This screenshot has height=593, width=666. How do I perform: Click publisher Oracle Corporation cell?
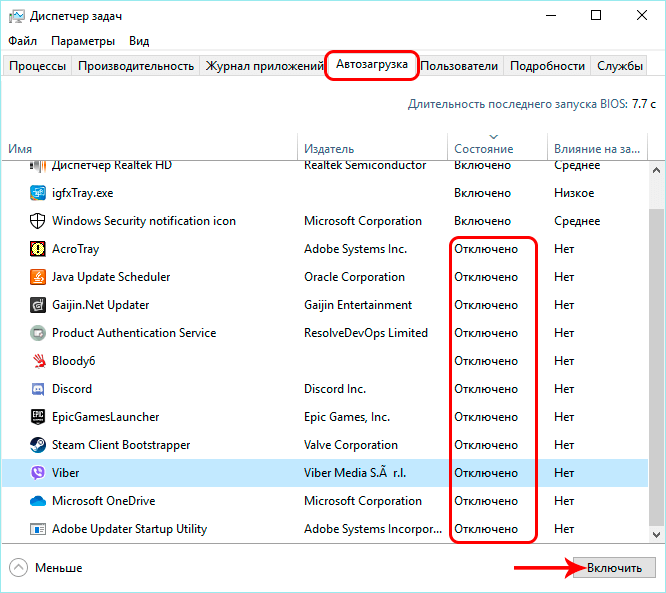click(354, 277)
